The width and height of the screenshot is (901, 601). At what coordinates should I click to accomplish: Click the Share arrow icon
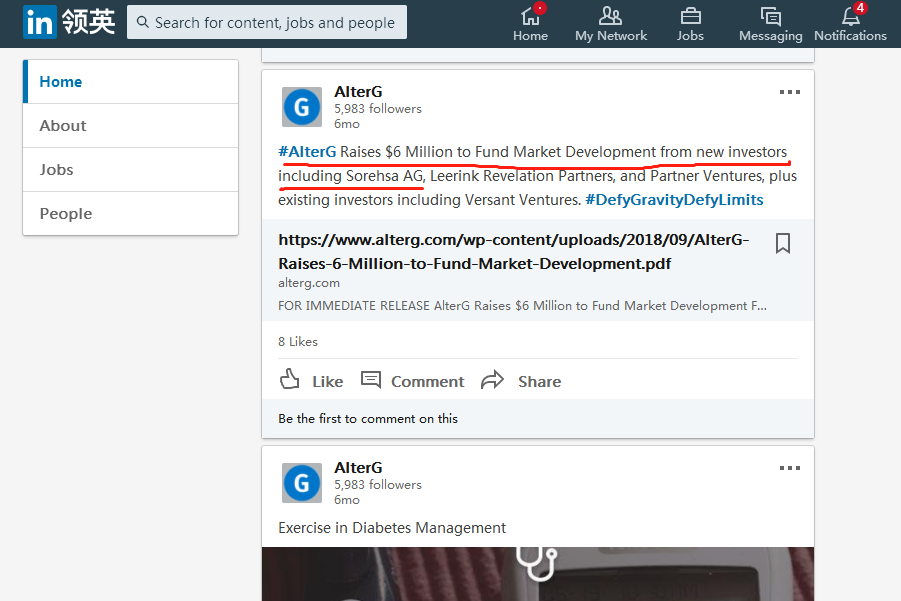(x=492, y=380)
